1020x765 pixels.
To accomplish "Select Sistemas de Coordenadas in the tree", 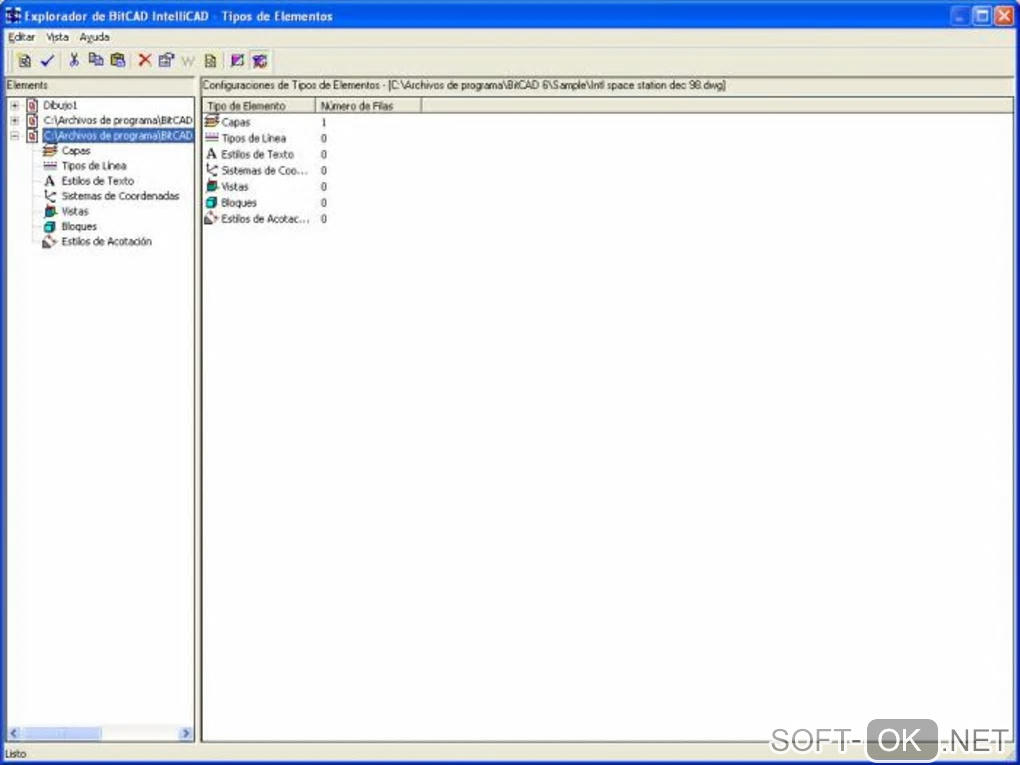I will click(120, 196).
